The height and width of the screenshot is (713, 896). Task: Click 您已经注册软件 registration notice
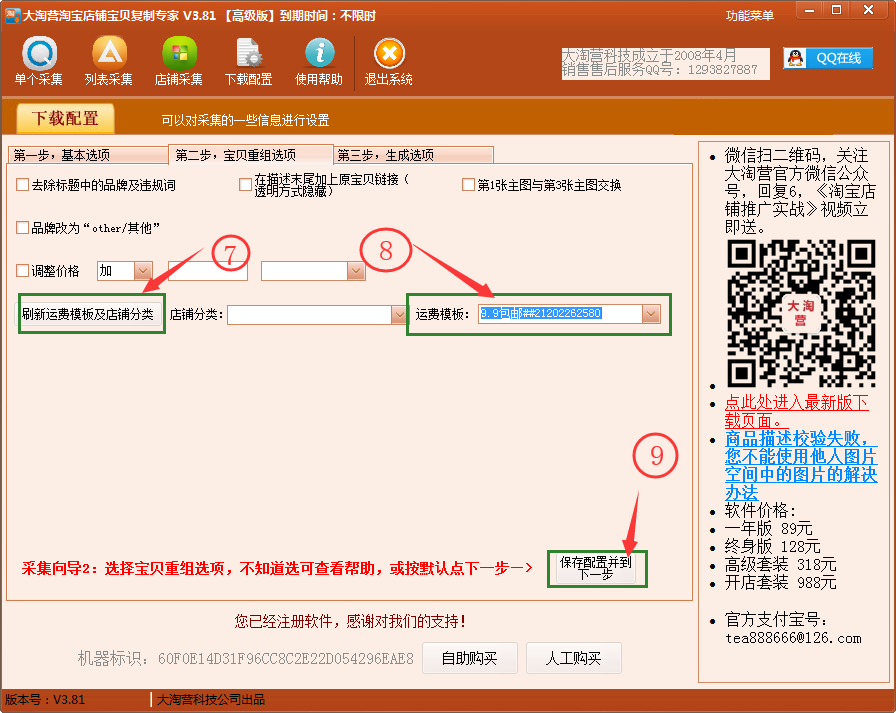click(350, 621)
